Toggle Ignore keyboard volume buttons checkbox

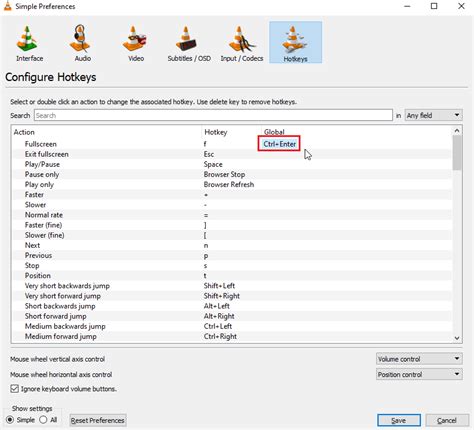(14, 389)
